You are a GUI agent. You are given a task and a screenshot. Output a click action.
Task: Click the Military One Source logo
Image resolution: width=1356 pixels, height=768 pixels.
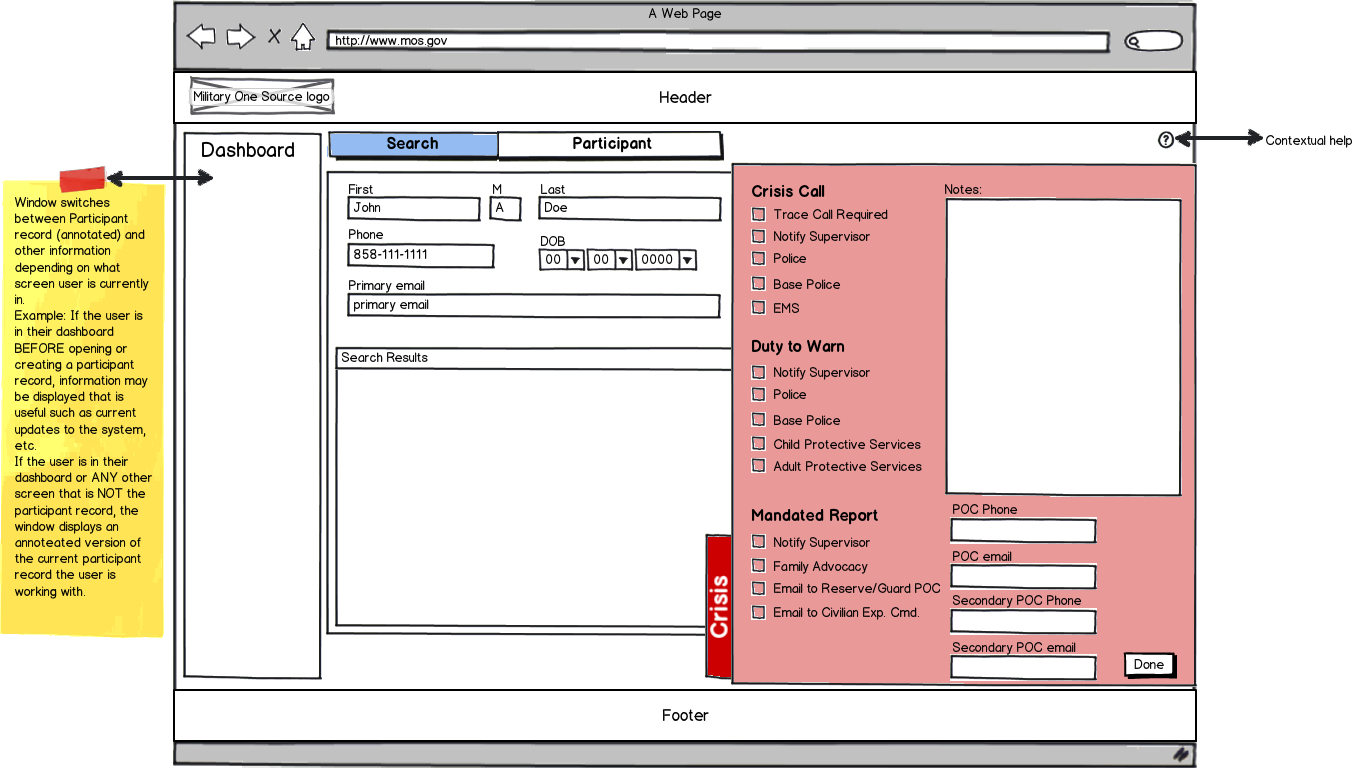(x=261, y=97)
